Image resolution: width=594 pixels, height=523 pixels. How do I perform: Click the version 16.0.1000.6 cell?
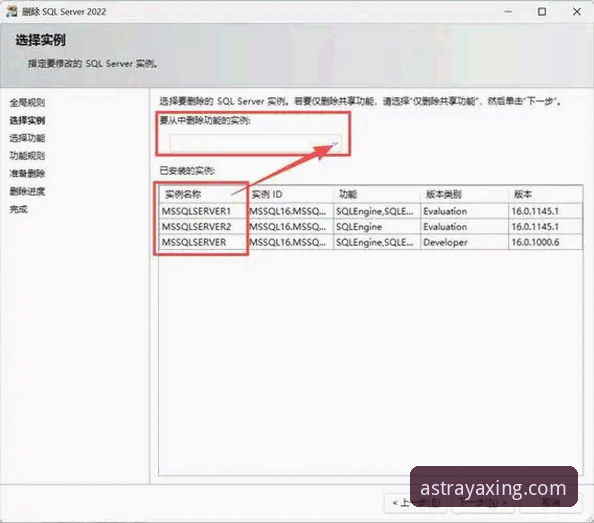[546, 242]
